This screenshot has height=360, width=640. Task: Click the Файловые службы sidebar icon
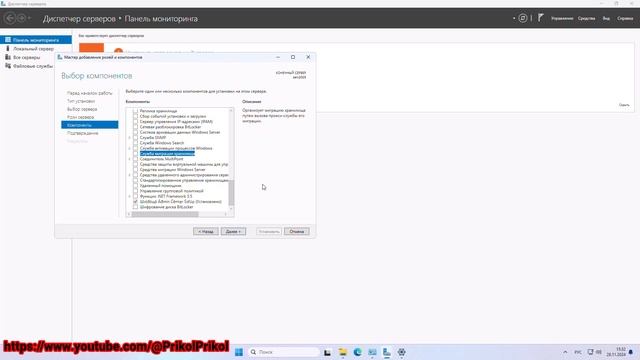coord(8,66)
